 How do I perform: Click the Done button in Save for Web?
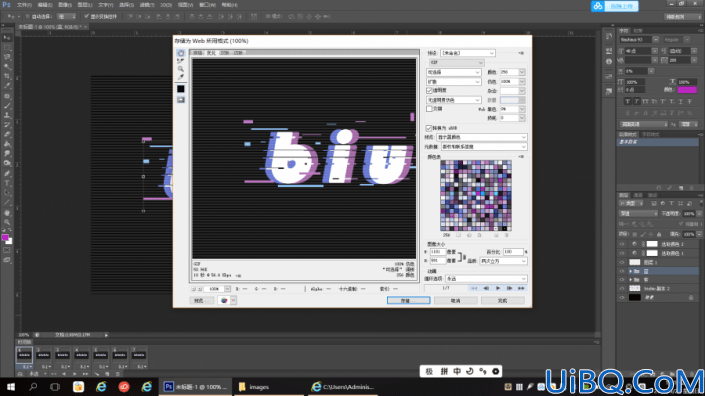[x=503, y=300]
